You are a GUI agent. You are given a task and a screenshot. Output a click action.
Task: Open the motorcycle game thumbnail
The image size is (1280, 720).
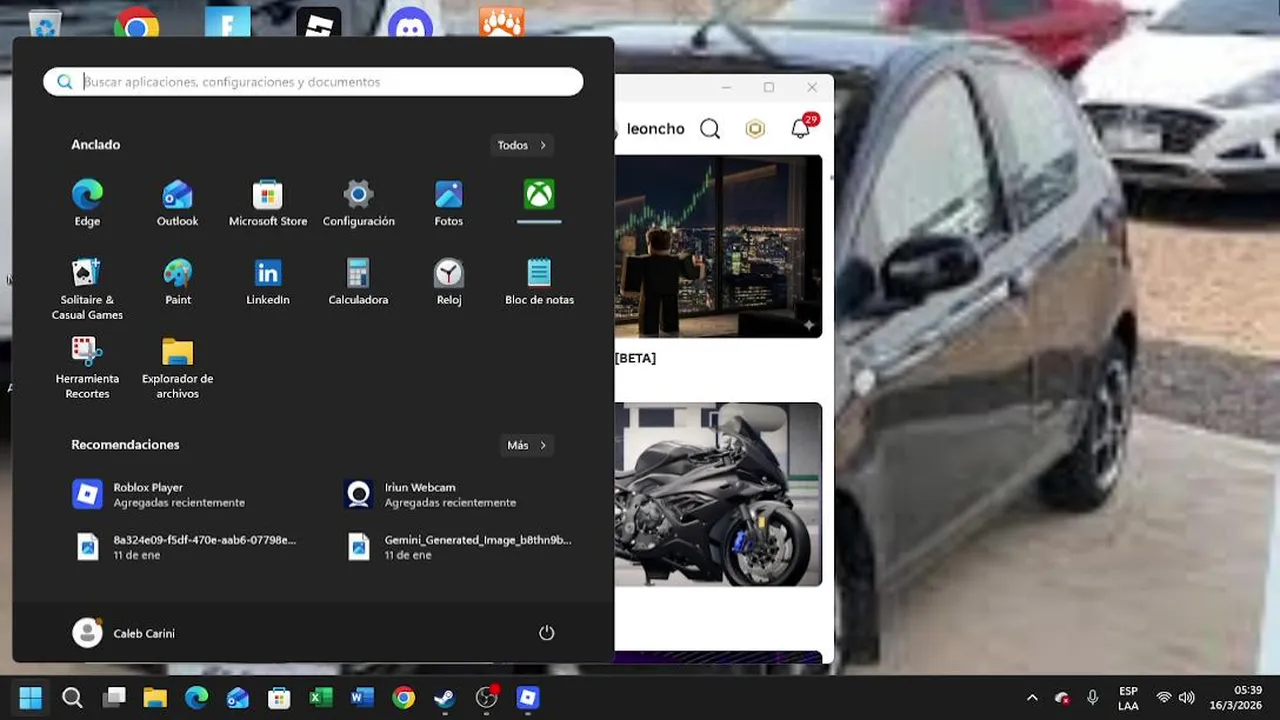[718, 494]
